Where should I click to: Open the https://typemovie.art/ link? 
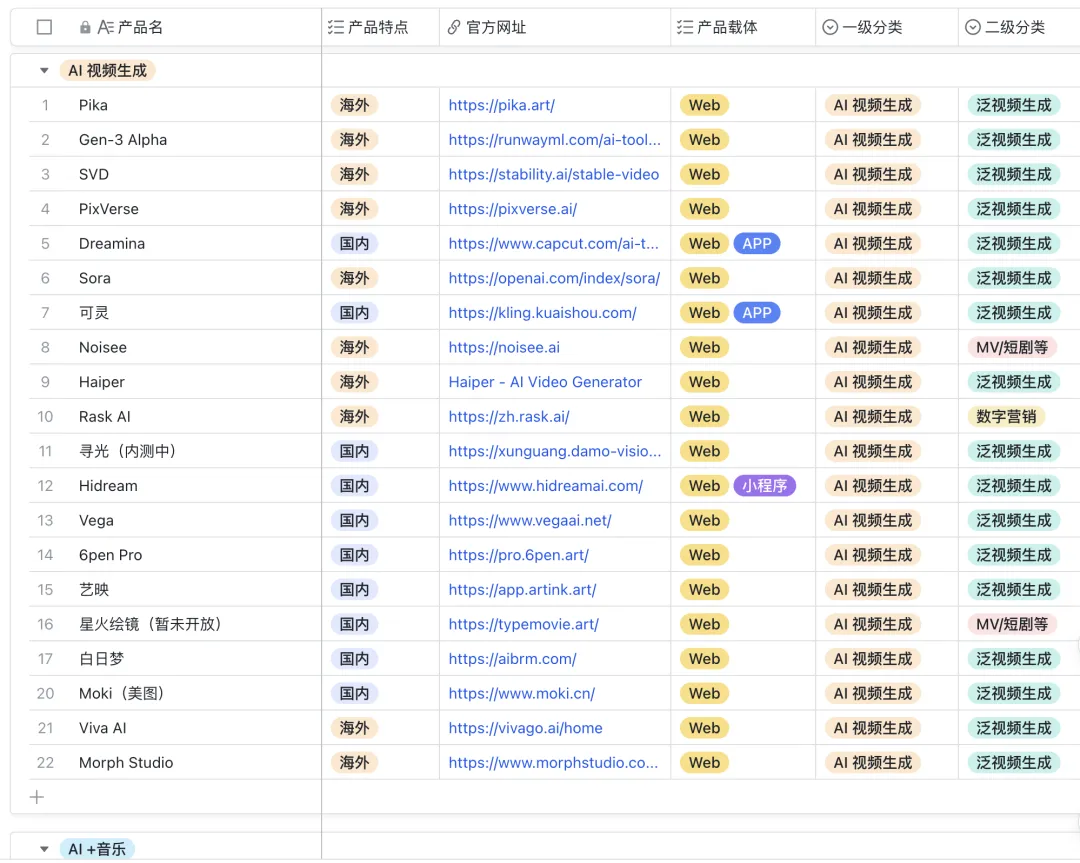pyautogui.click(x=523, y=624)
